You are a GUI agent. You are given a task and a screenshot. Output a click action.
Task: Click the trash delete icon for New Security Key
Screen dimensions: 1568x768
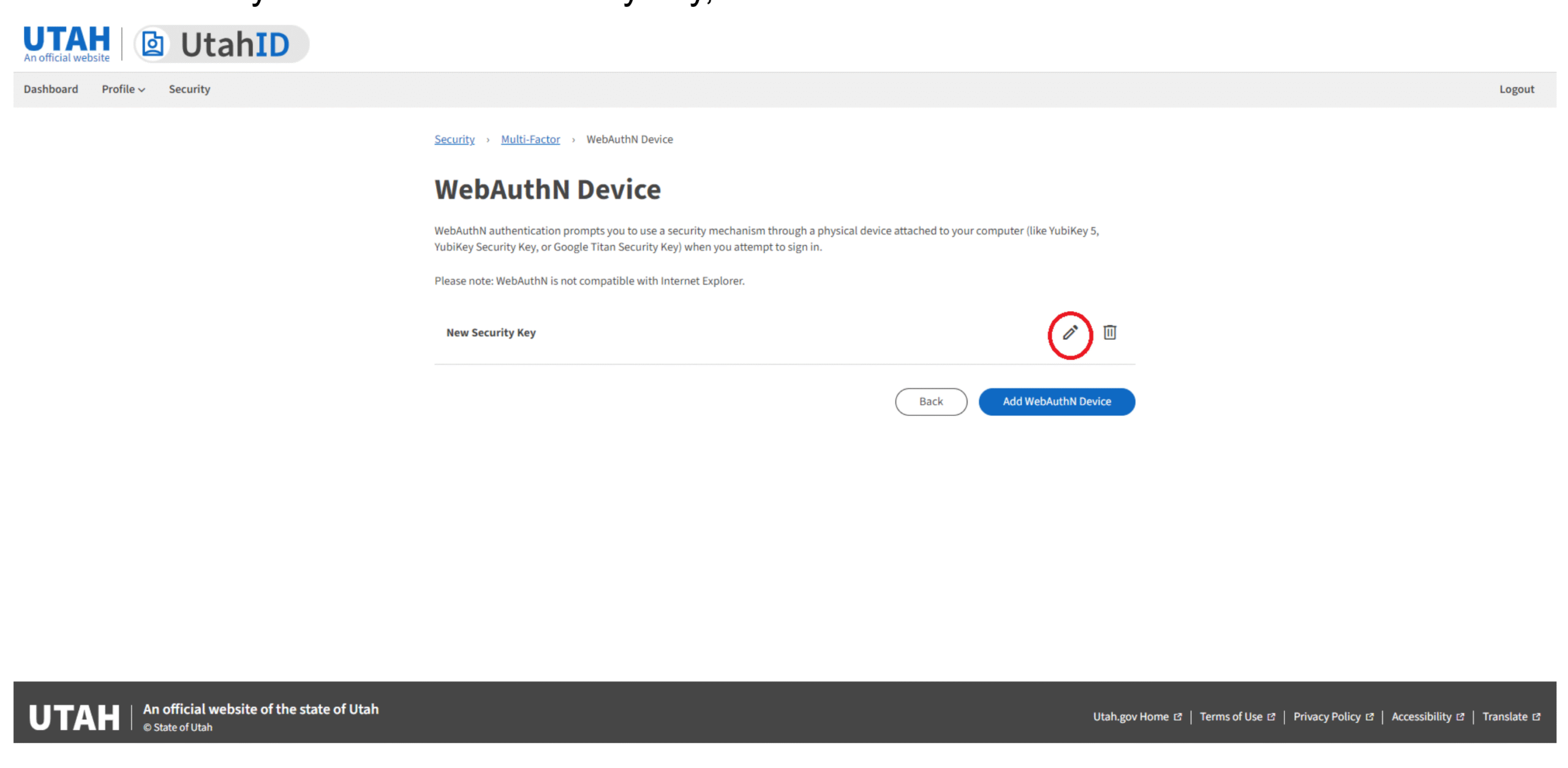(x=1109, y=333)
